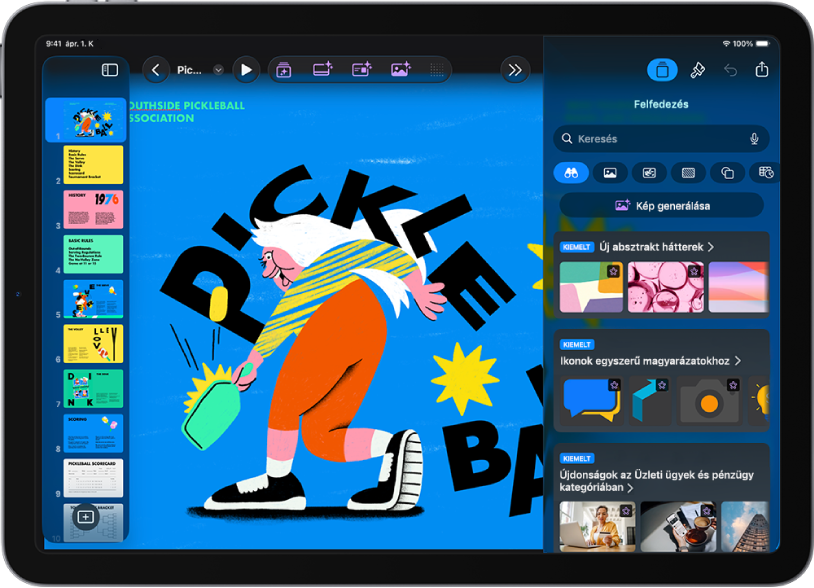Tap the dotted grid handle in toolbar
Image resolution: width=814 pixels, height=588 pixels.
pyautogui.click(x=437, y=70)
